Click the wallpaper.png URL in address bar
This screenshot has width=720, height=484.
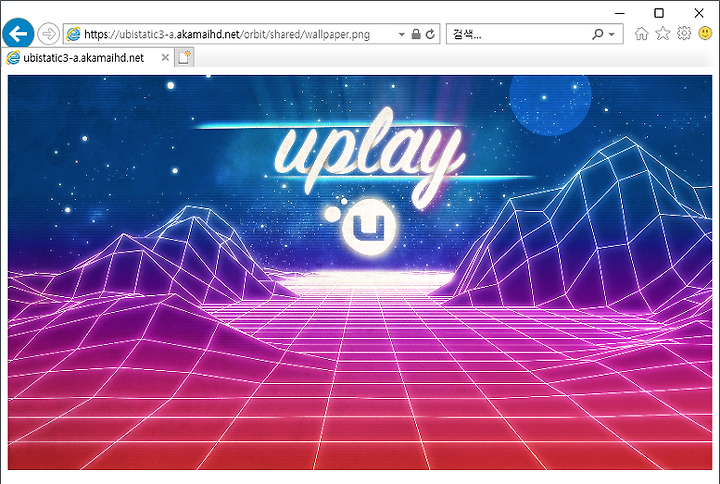(227, 34)
